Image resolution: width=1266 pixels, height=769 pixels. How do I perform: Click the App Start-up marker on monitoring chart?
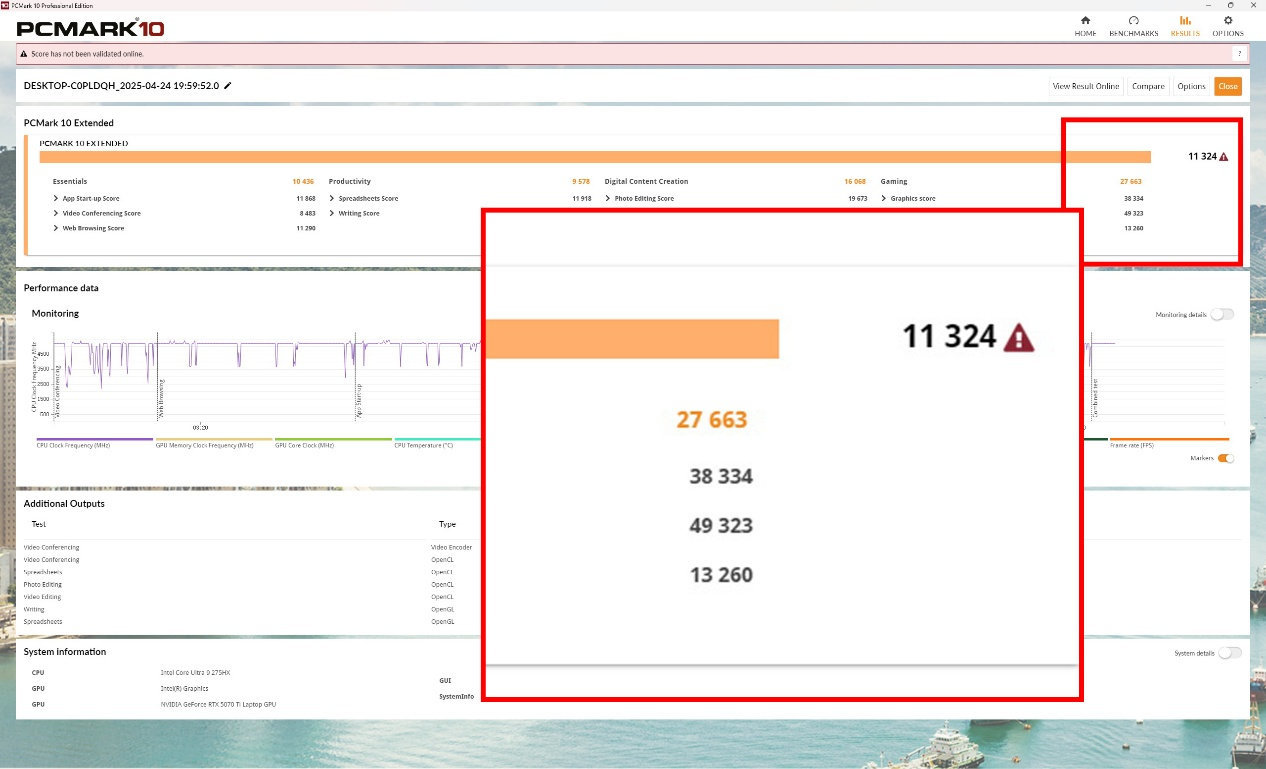pyautogui.click(x=360, y=398)
